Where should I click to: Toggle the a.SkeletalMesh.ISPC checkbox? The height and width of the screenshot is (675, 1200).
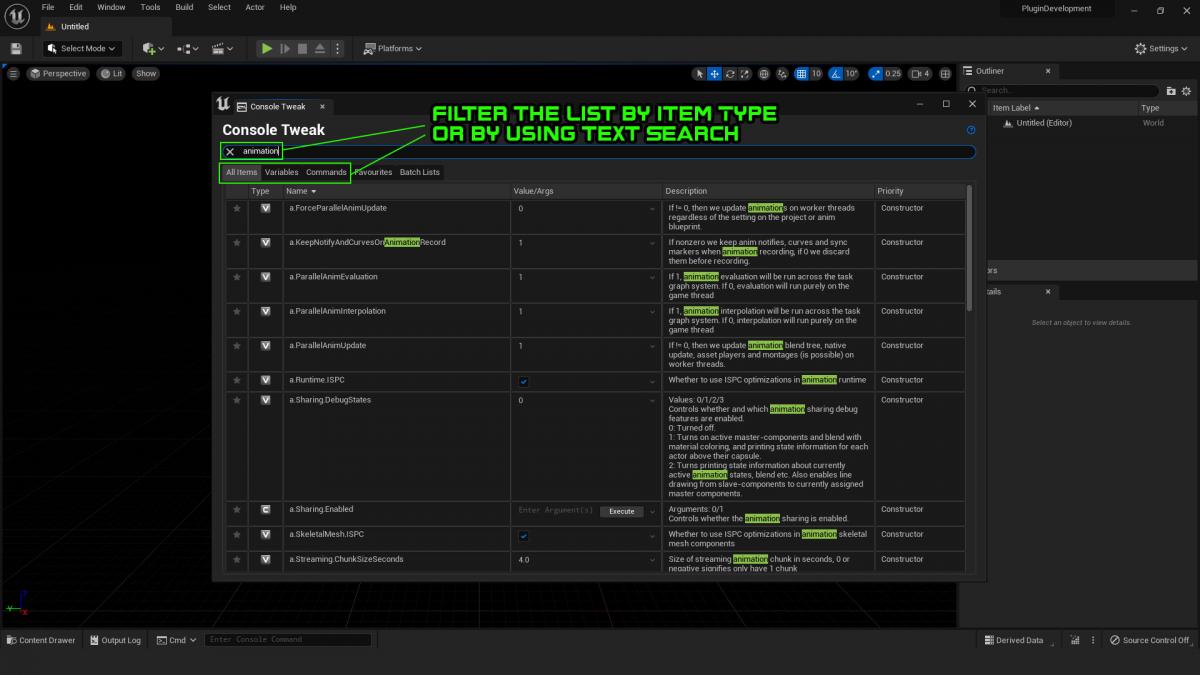(x=524, y=535)
